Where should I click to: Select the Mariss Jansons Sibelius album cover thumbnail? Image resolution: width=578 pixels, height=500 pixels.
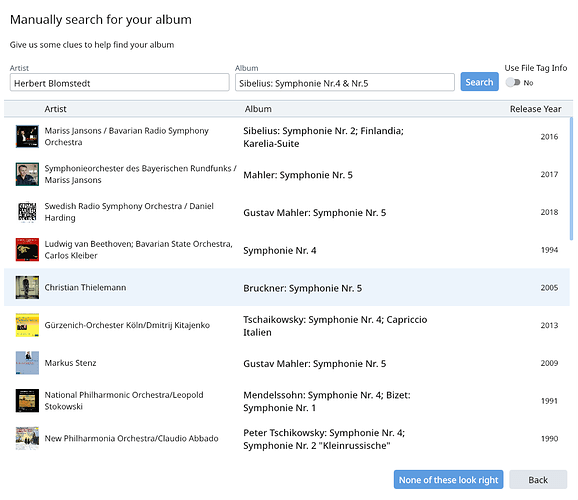27,136
